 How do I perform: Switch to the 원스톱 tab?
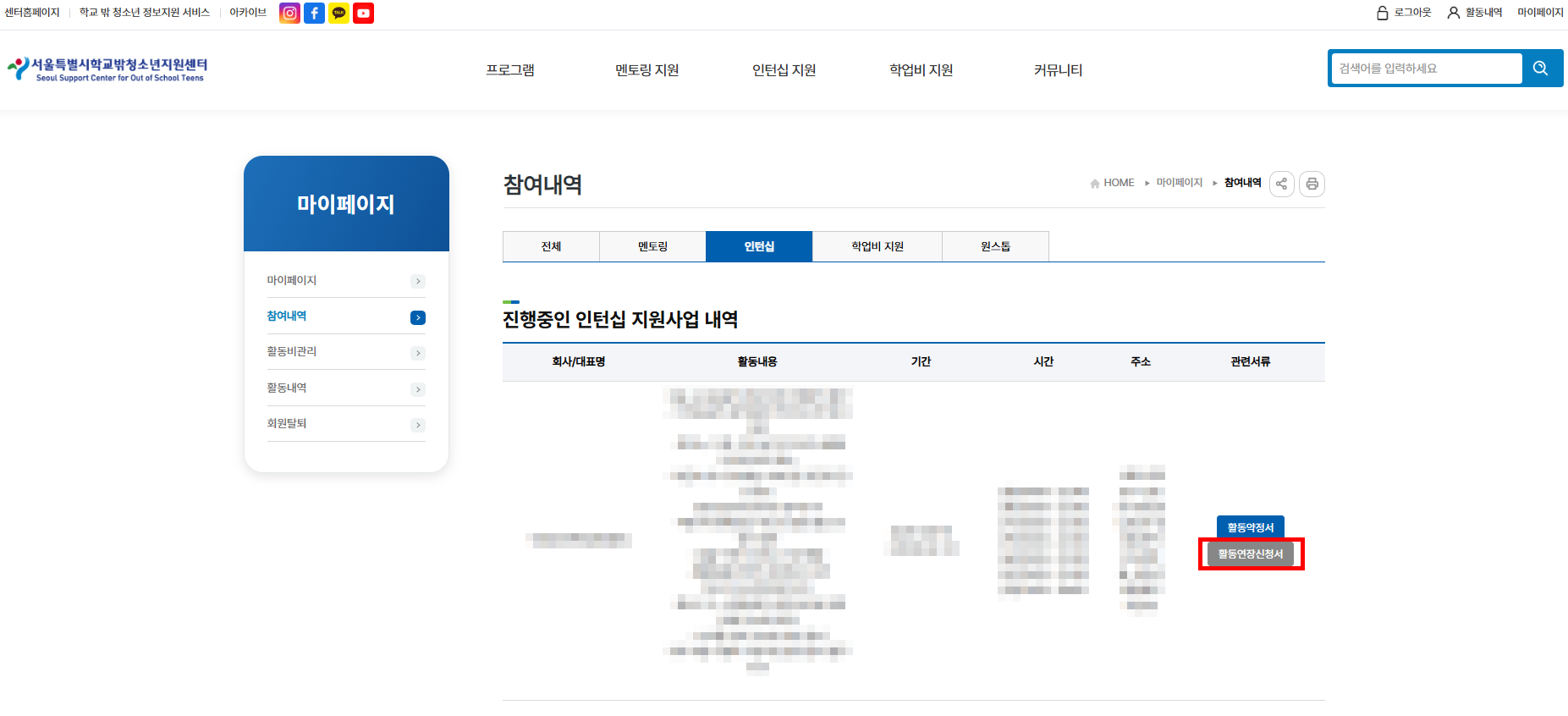point(995,246)
